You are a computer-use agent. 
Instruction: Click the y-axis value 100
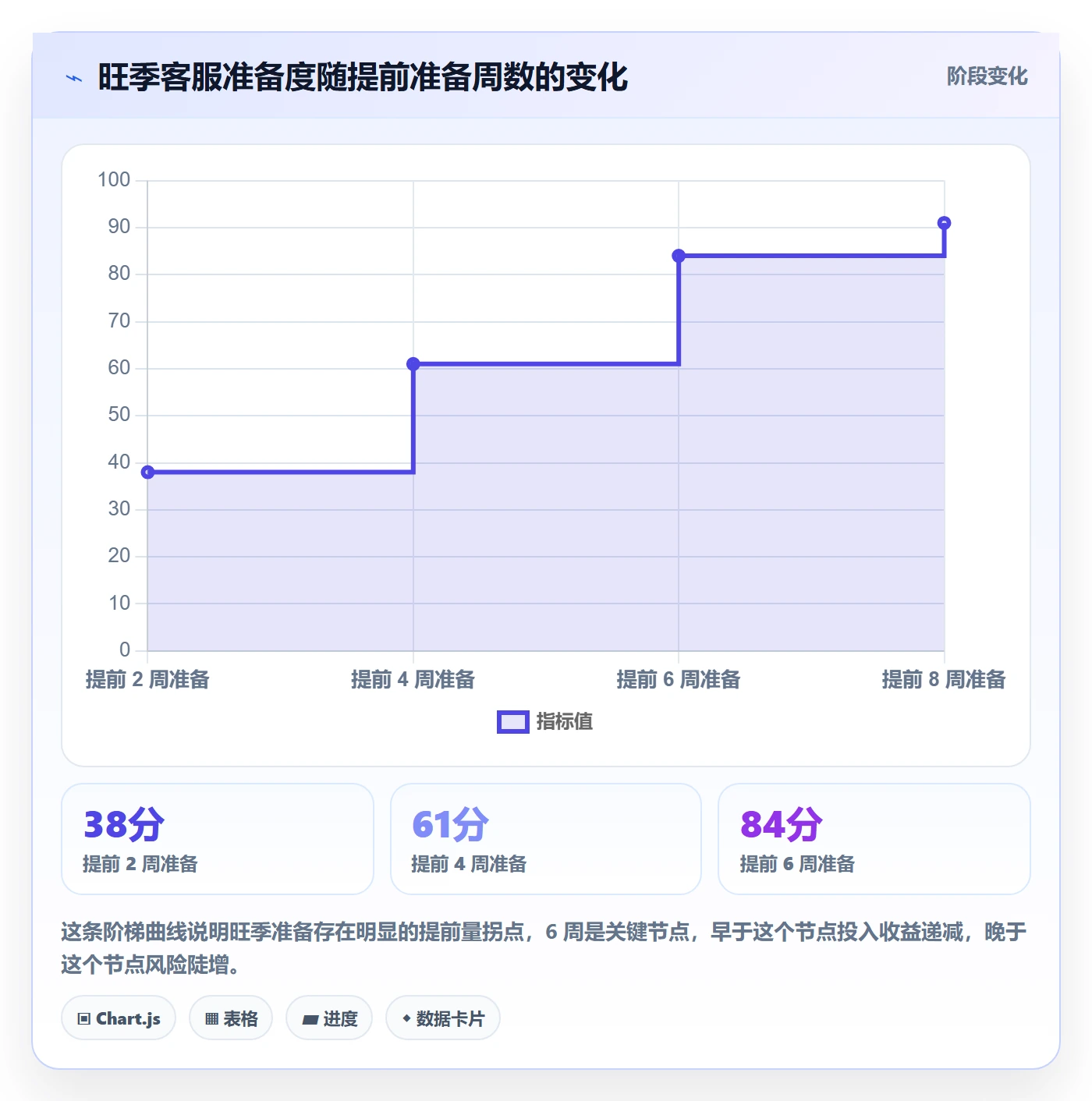114,180
